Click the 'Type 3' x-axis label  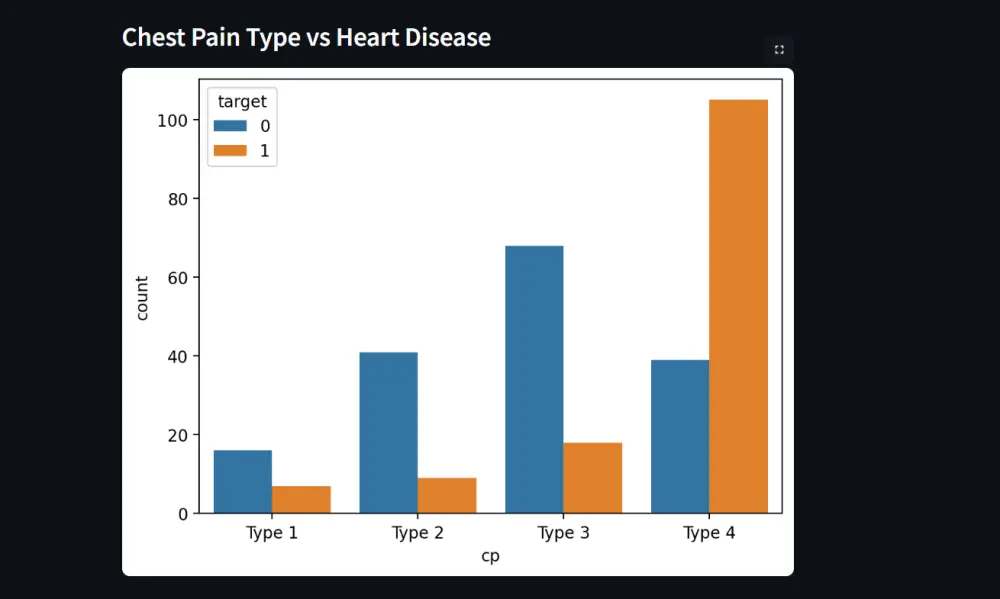[563, 533]
